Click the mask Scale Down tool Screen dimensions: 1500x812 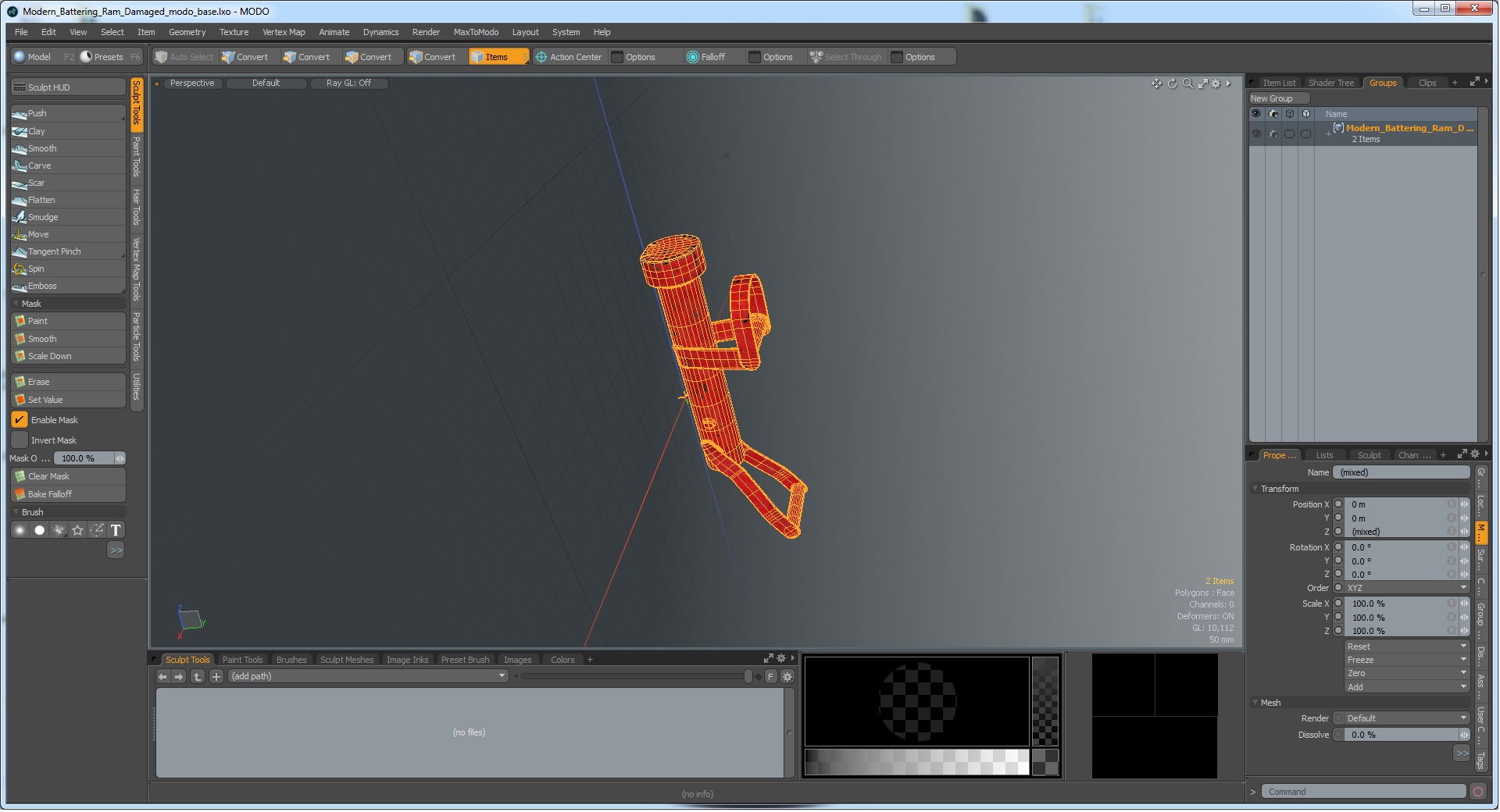point(68,356)
